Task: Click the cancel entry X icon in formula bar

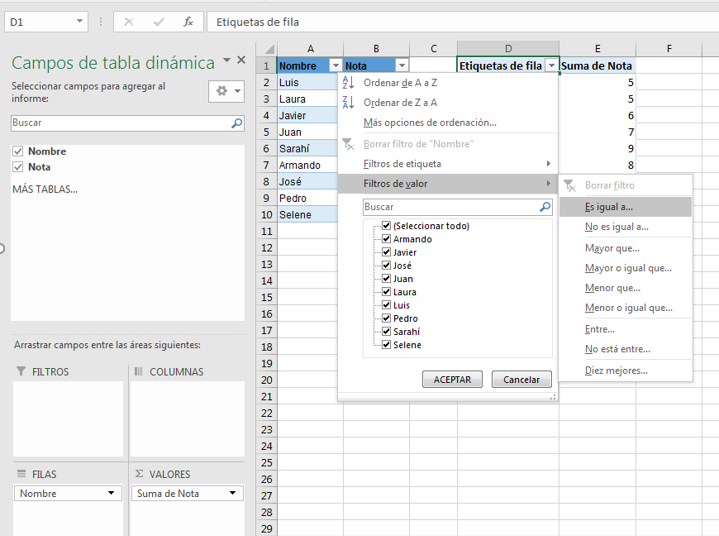Action: pyautogui.click(x=129, y=22)
